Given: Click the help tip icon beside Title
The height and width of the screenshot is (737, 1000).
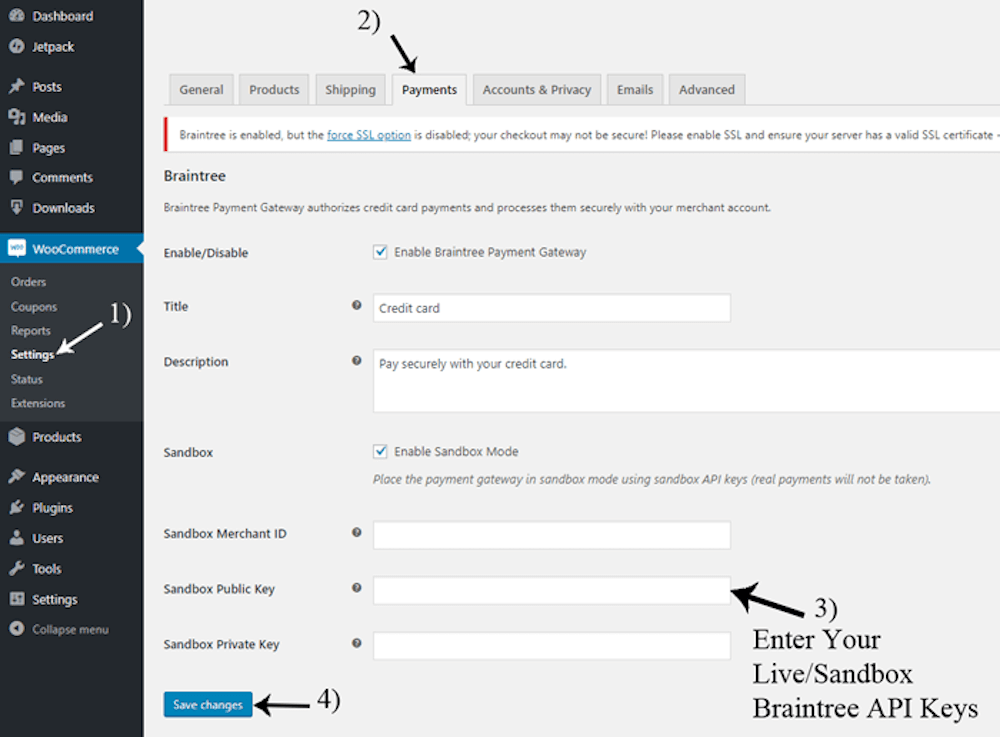Looking at the screenshot, I should 357,305.
